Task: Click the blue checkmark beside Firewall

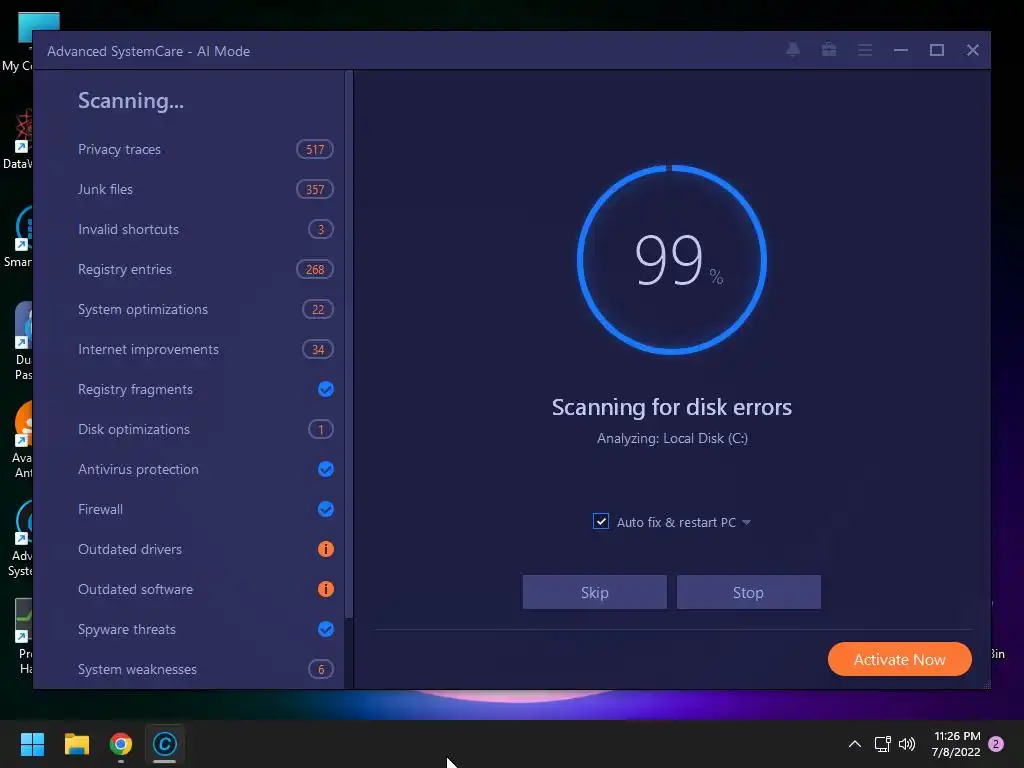Action: coord(325,509)
